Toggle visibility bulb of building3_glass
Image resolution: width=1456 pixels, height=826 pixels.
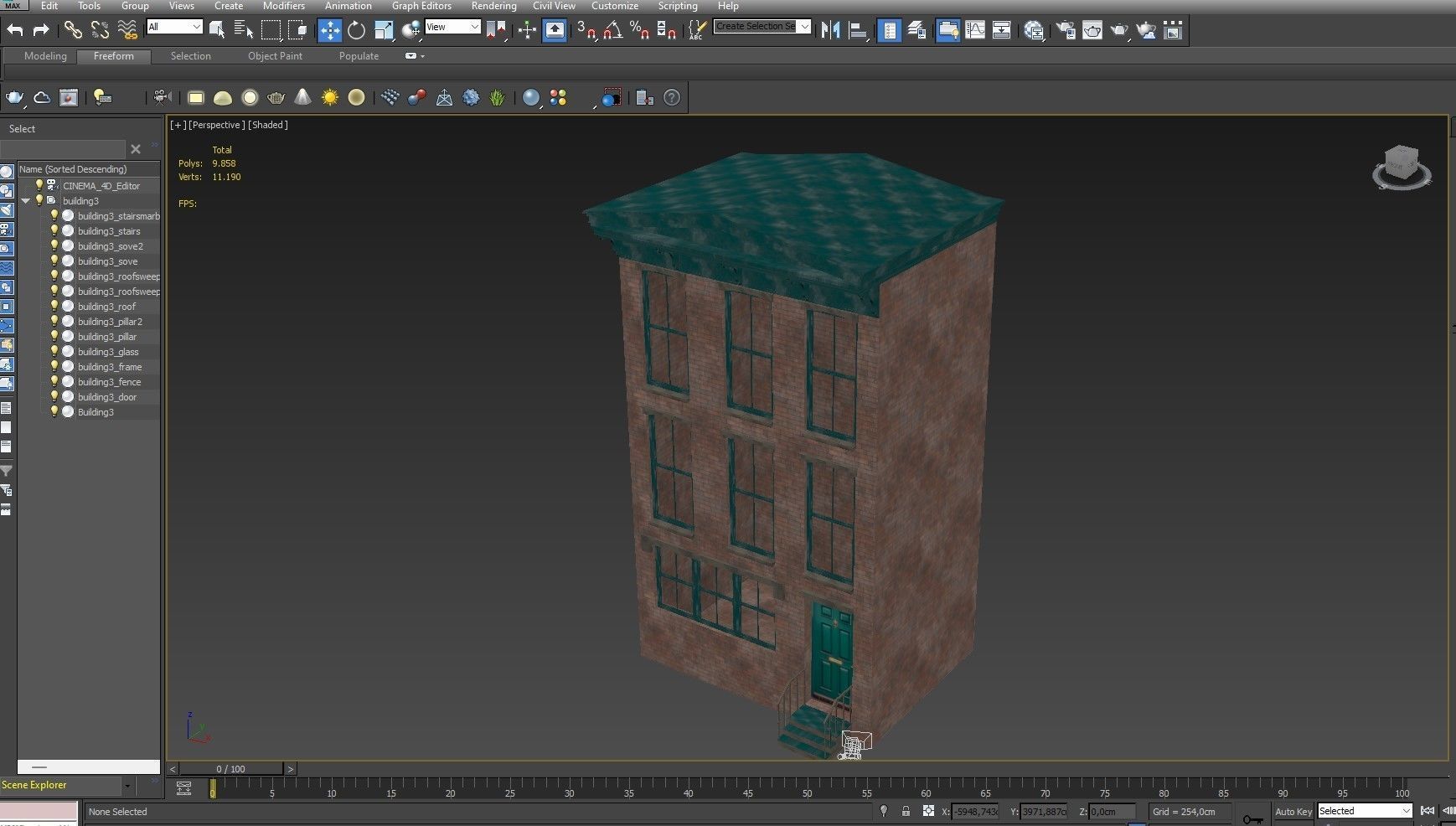54,352
